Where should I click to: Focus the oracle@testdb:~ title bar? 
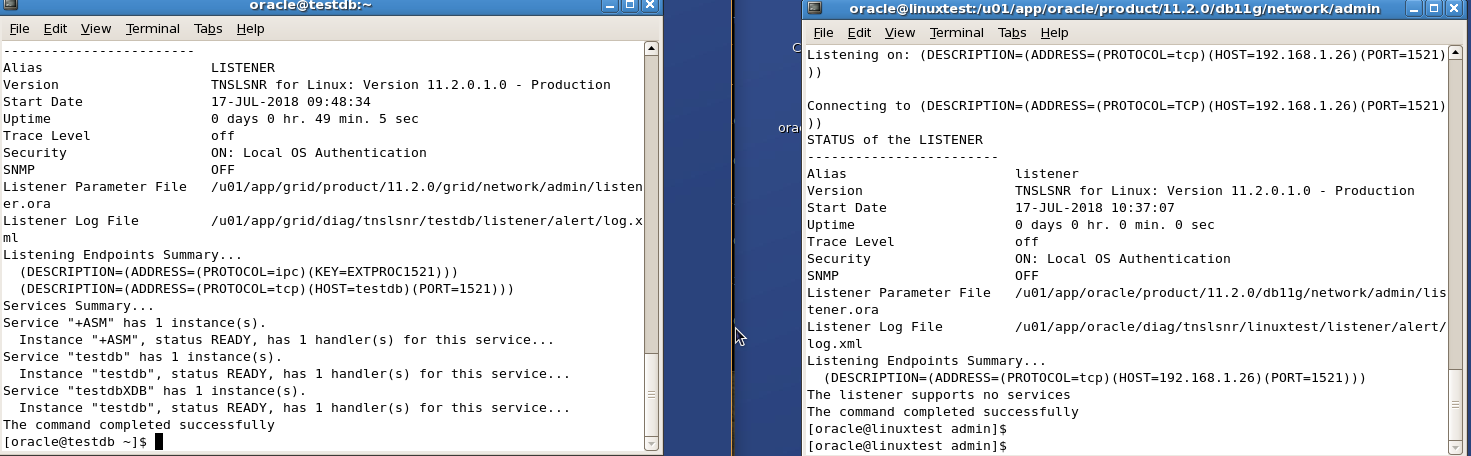pos(310,7)
